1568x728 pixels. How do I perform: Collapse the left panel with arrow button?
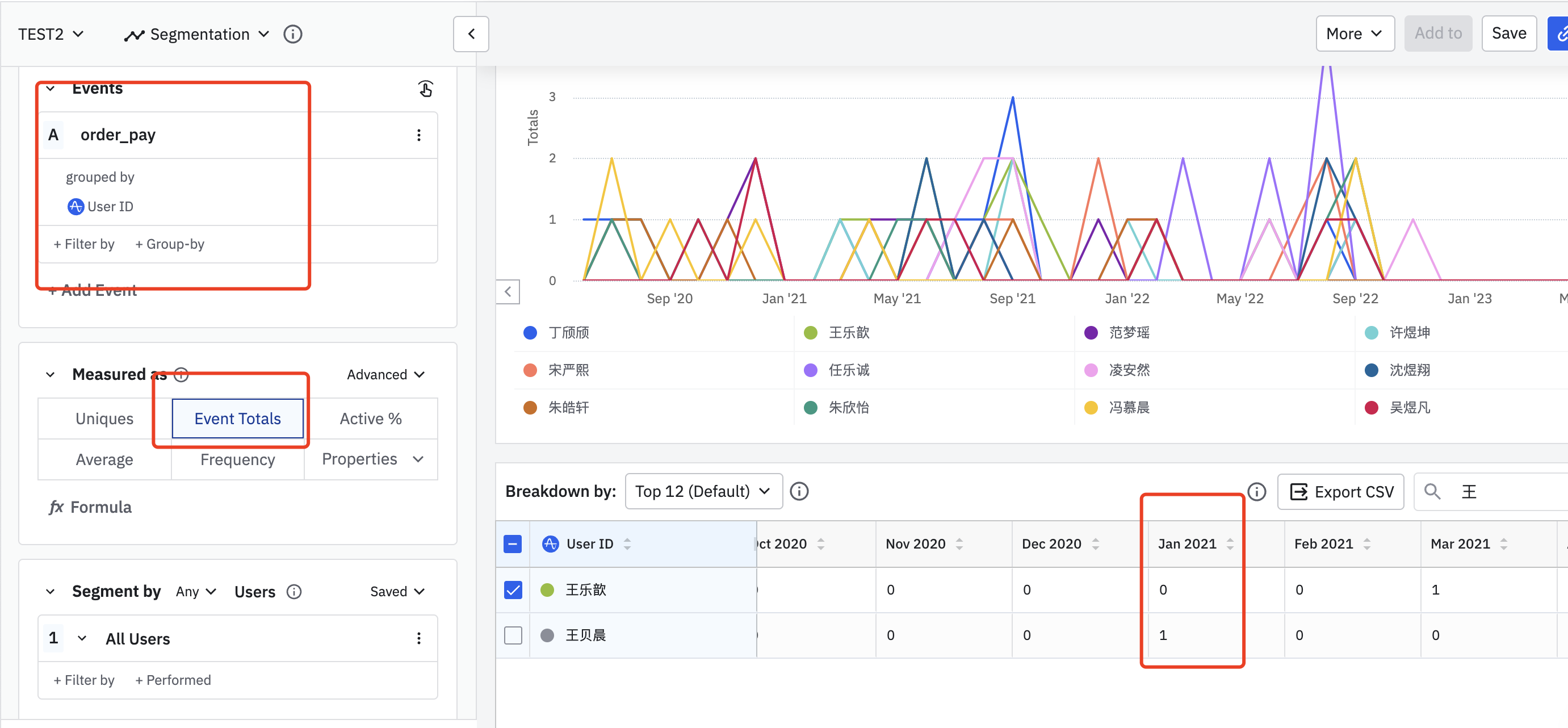click(471, 34)
